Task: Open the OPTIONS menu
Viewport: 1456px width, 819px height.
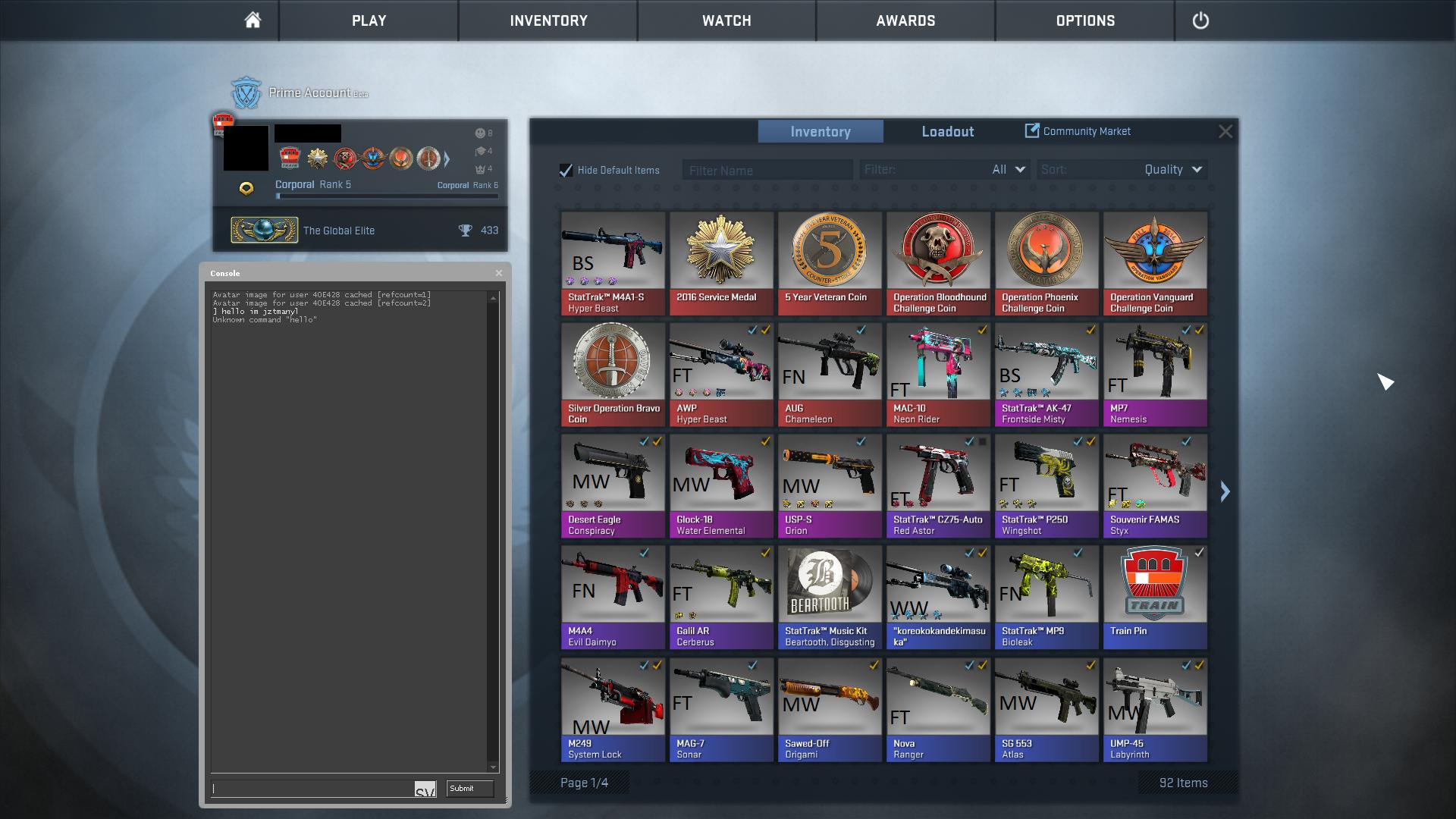Action: click(1085, 20)
